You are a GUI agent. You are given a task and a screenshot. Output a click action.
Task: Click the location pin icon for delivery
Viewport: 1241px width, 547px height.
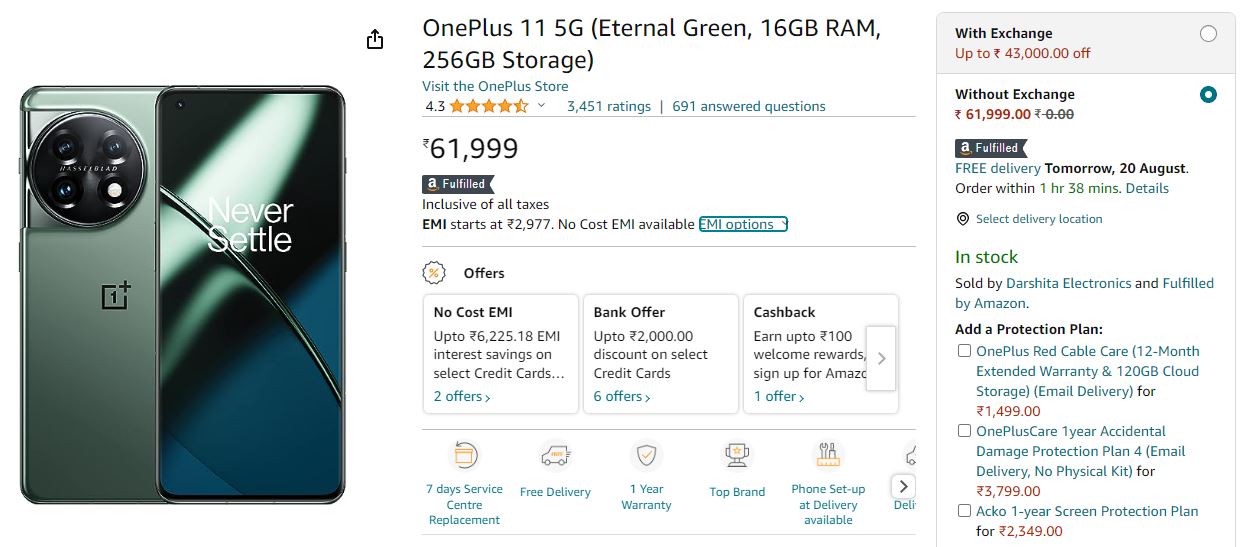(962, 219)
